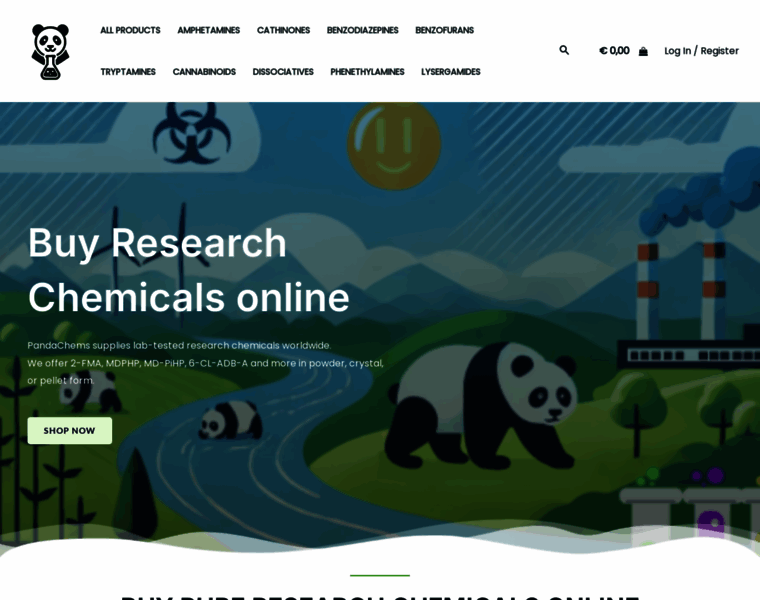This screenshot has height=600, width=760.
Task: Open the Cathinones category
Action: click(283, 30)
